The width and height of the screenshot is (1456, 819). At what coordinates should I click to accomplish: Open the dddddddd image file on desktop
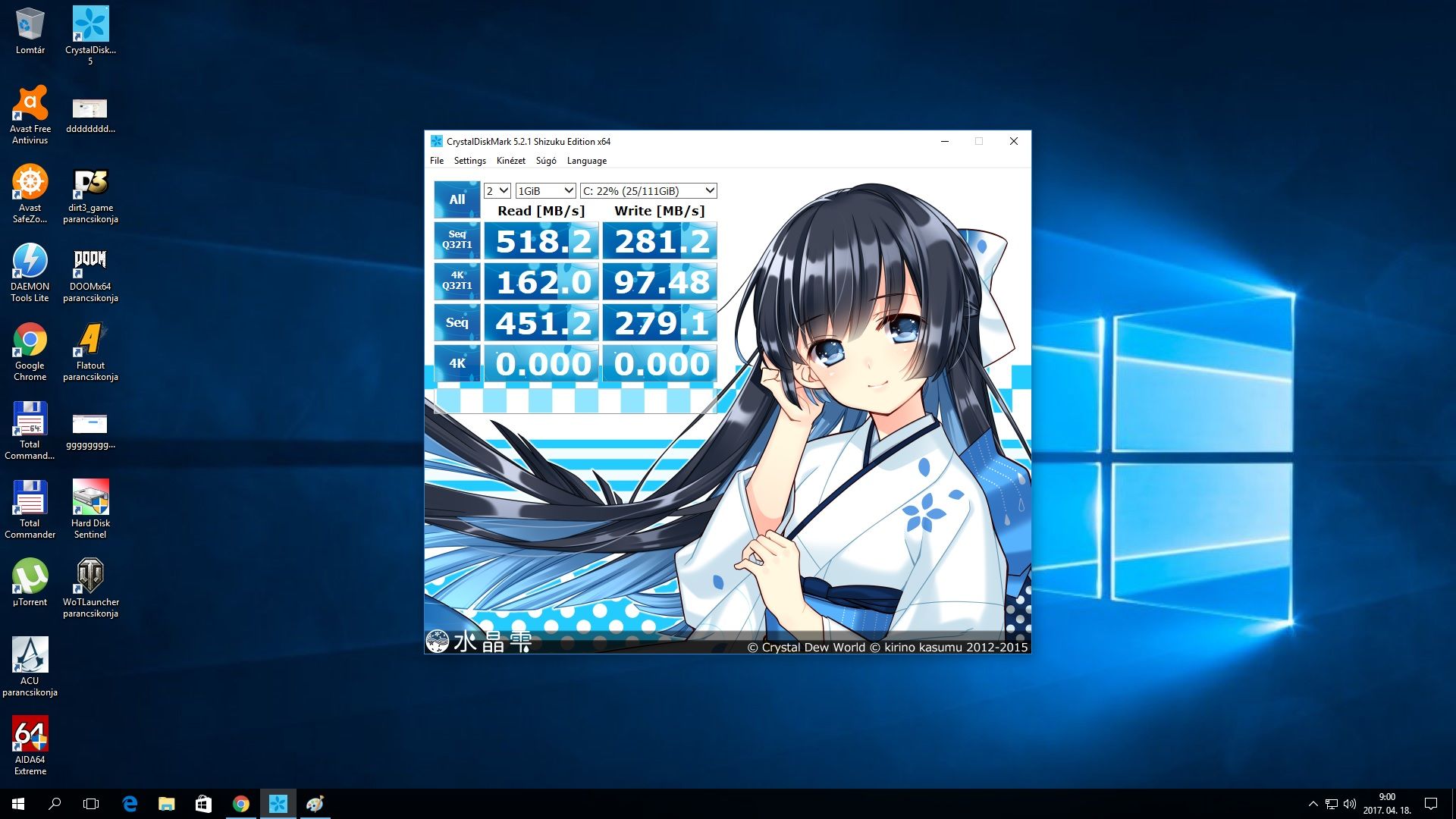(90, 114)
